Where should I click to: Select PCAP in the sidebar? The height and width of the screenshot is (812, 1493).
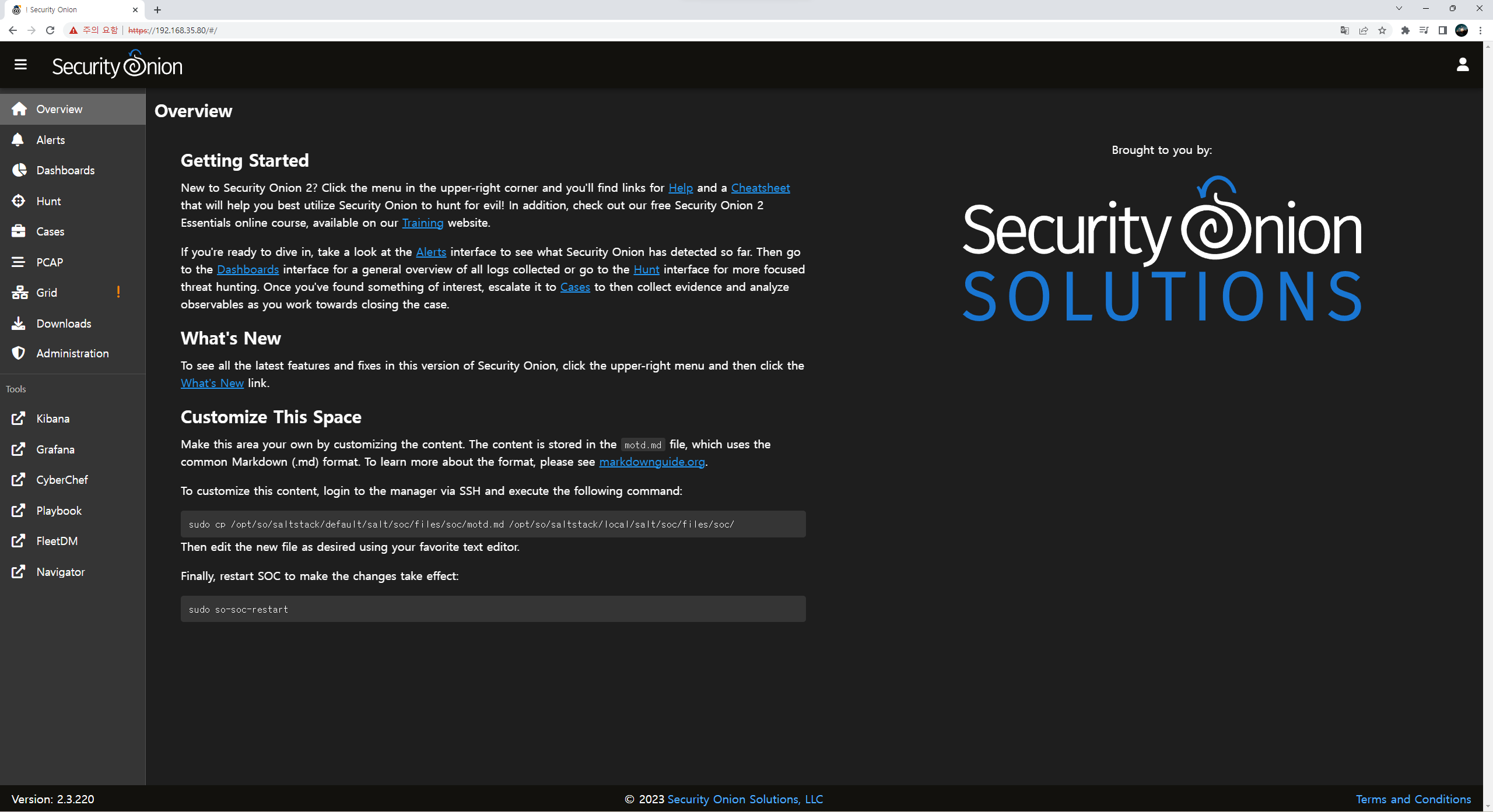click(x=73, y=262)
